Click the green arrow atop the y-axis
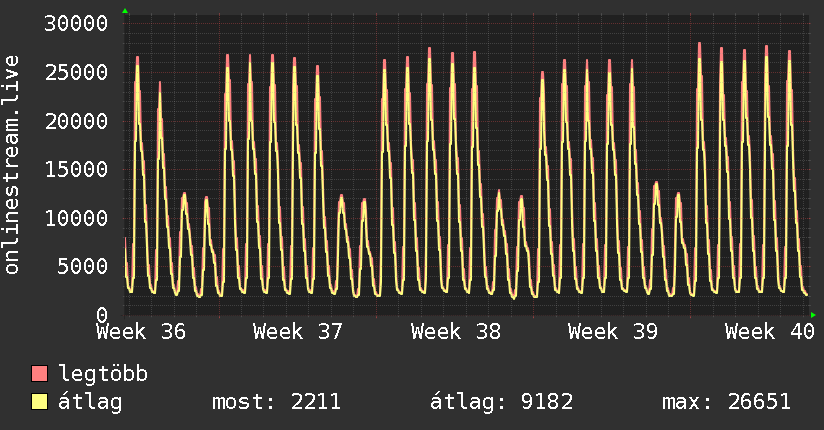Viewport: 824px width, 430px height. tap(125, 11)
